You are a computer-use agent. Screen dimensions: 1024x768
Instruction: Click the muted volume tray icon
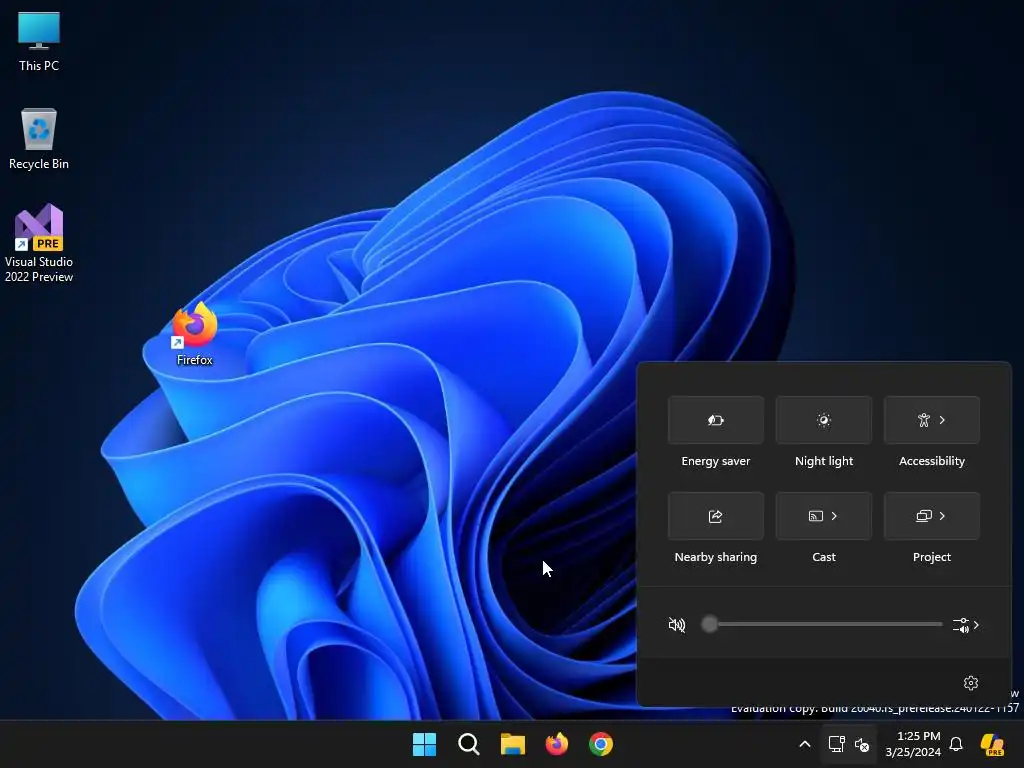pos(862,744)
